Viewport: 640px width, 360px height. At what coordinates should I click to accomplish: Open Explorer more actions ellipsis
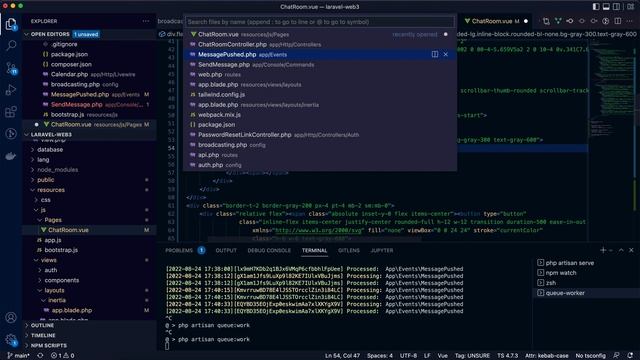coord(146,21)
